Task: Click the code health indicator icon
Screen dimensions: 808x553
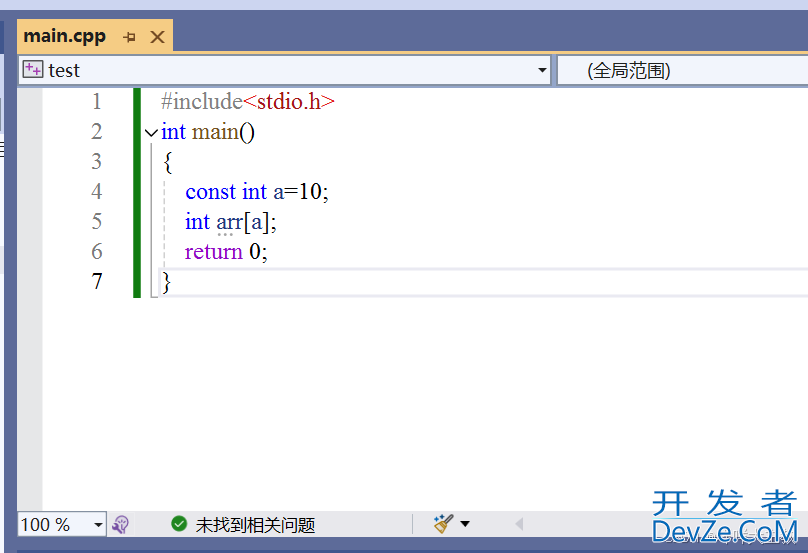Action: coord(120,525)
